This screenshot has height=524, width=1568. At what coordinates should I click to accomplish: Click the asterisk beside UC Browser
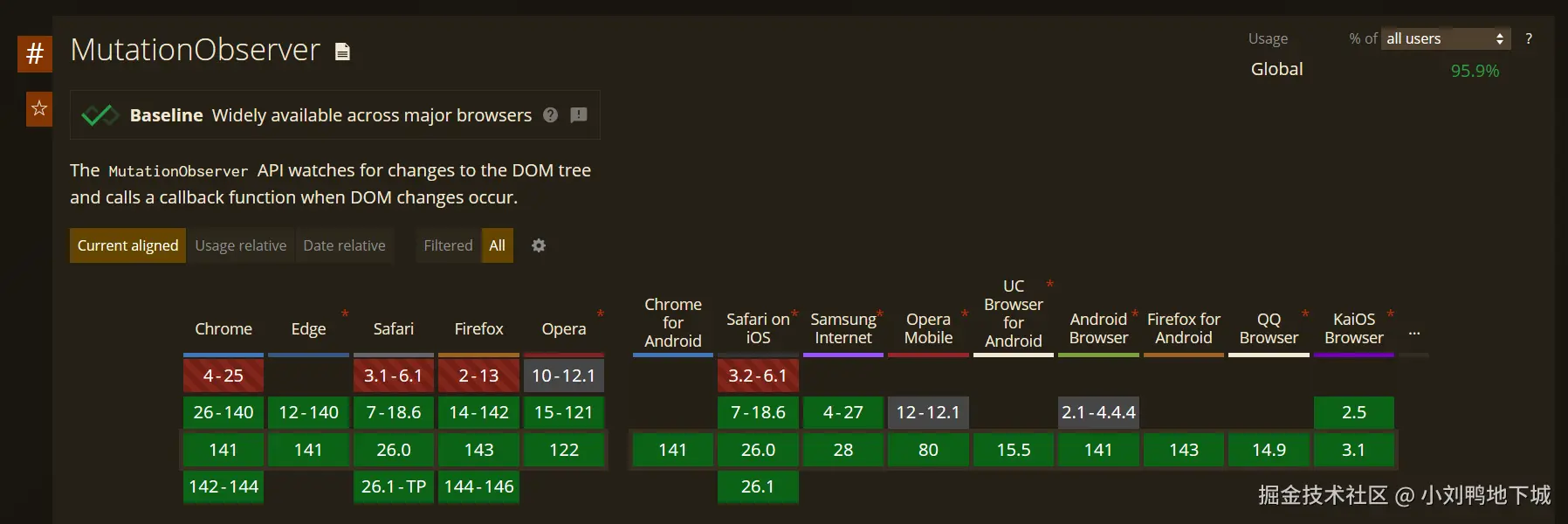pos(1050,284)
